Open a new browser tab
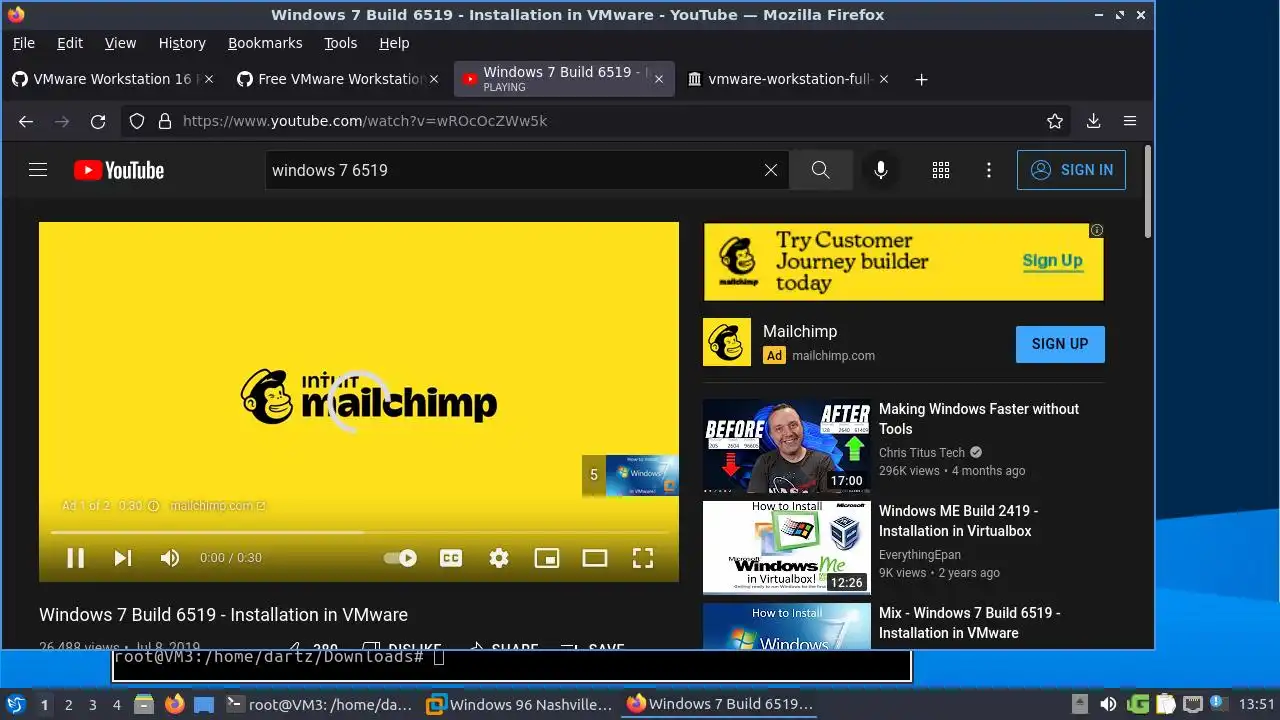The height and width of the screenshot is (720, 1280). coord(922,79)
